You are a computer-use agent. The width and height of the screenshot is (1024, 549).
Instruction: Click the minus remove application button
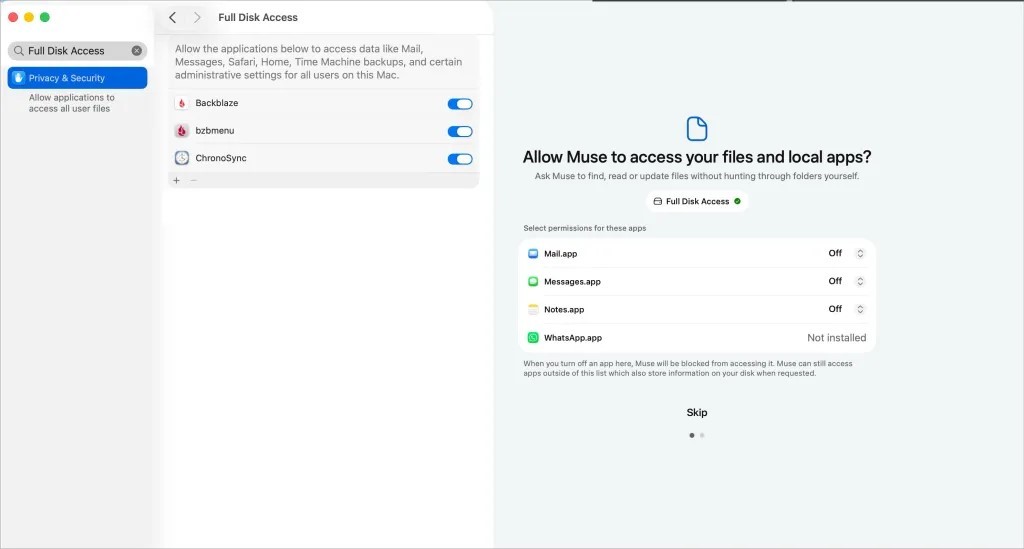193,180
